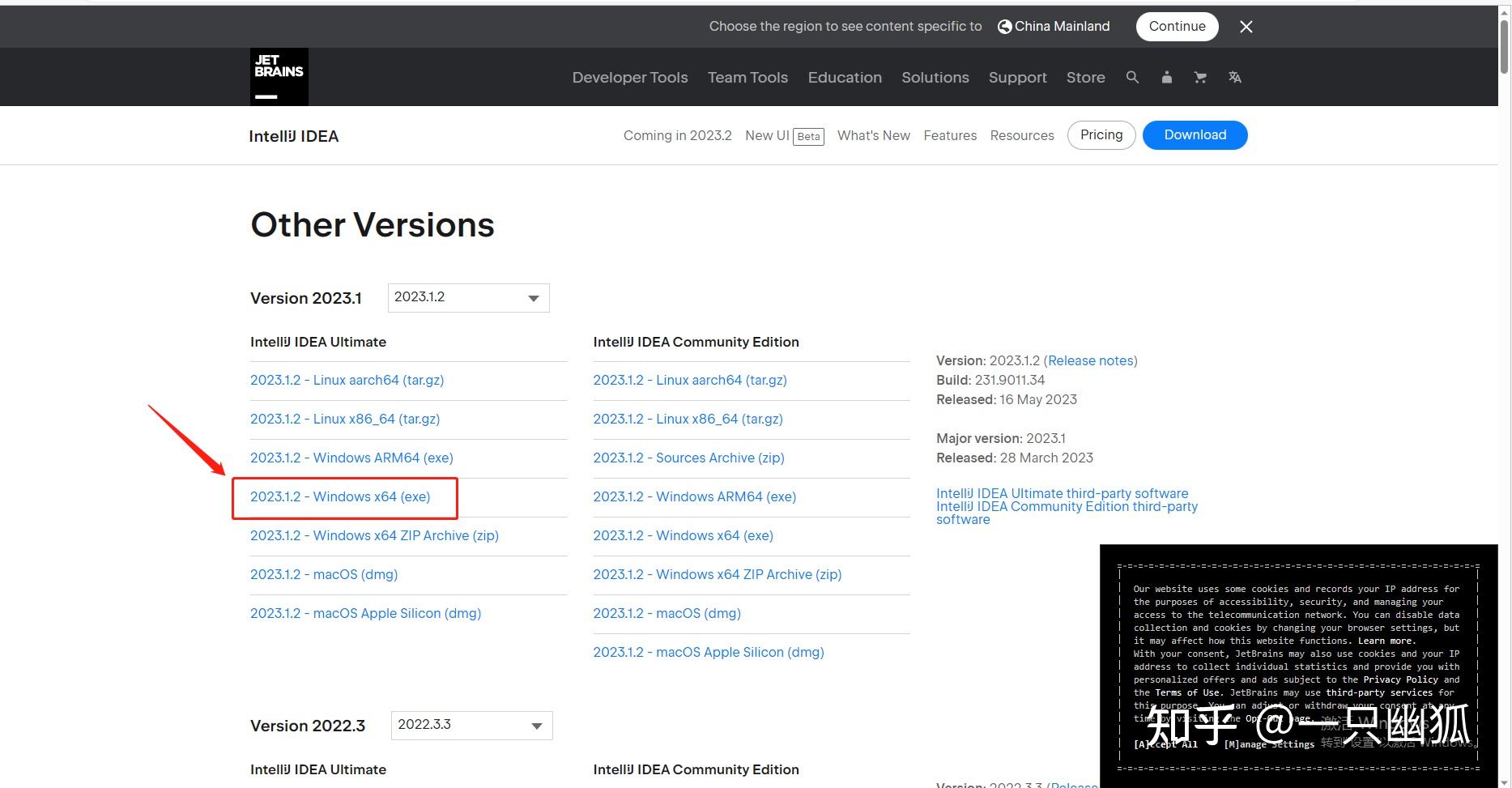Open the Developer Tools menu
The height and width of the screenshot is (788, 1512).
pos(630,77)
